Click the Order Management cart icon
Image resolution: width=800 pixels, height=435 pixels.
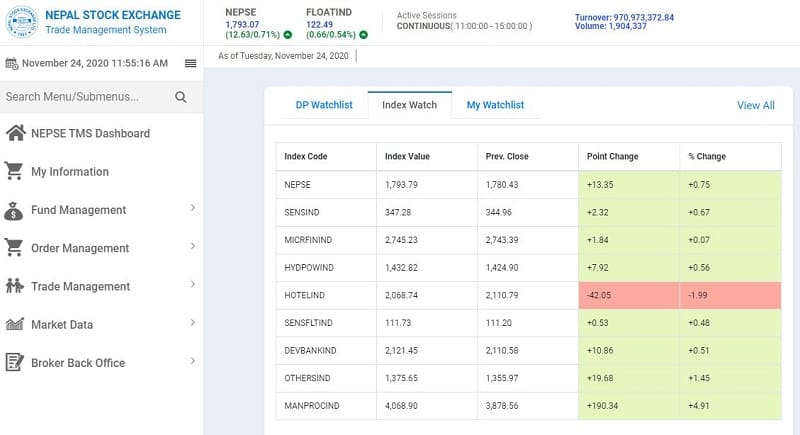point(15,248)
